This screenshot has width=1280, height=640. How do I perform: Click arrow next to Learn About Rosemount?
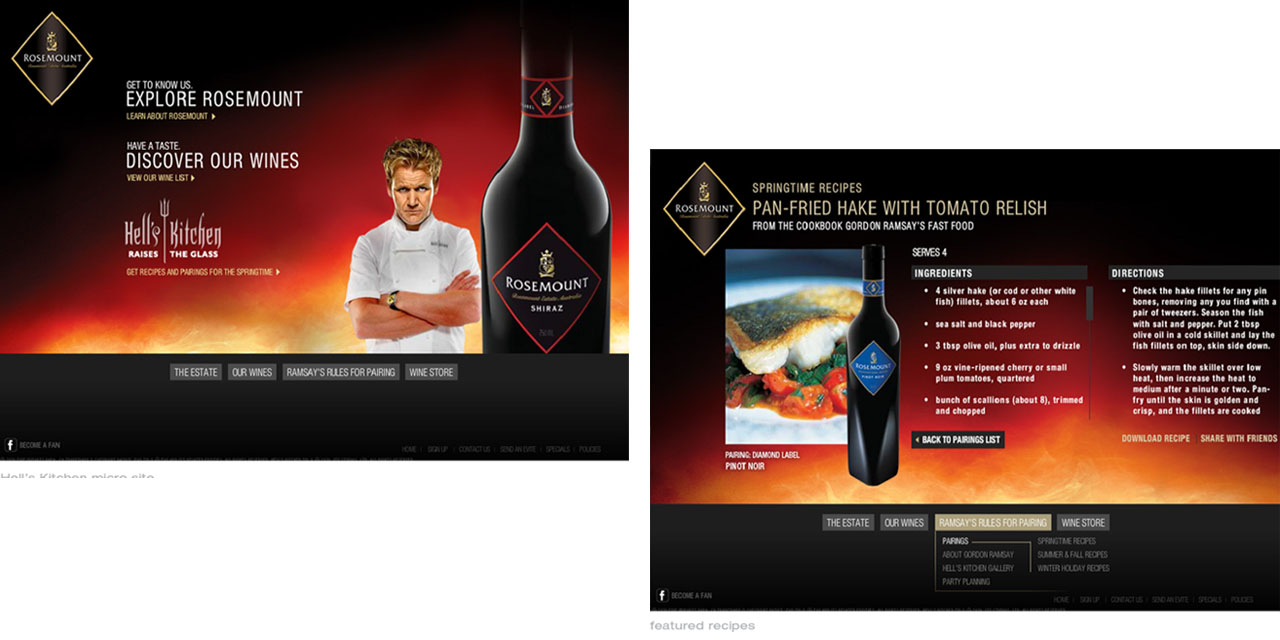[x=213, y=116]
